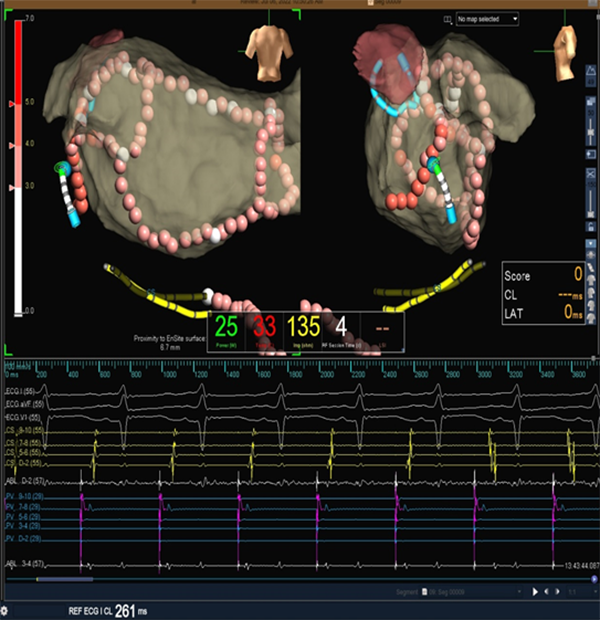Select the PV 3-4 trace label
The image size is (600, 620).
point(23,526)
